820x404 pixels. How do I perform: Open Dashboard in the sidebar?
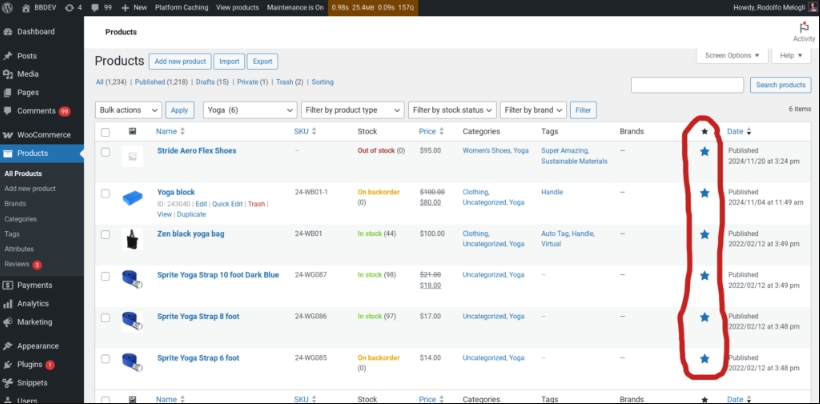pos(36,31)
